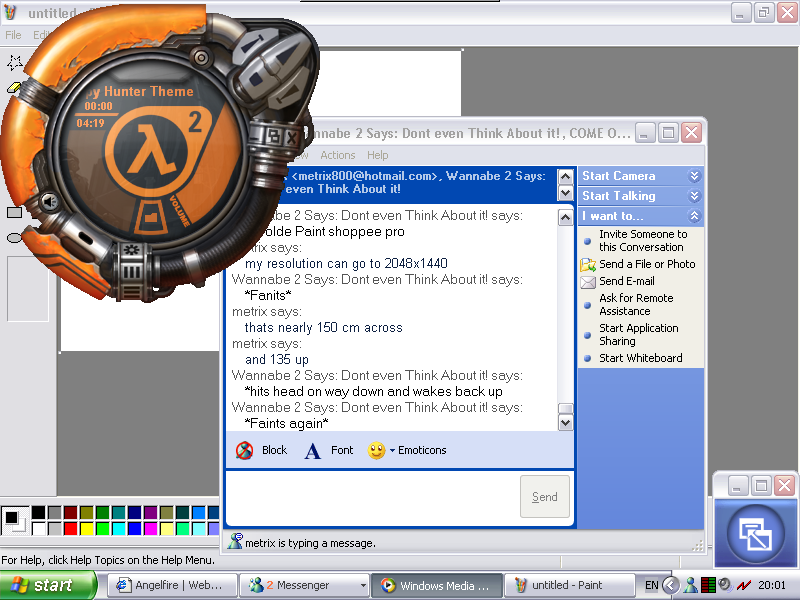Click the return to full mode button

[754, 532]
